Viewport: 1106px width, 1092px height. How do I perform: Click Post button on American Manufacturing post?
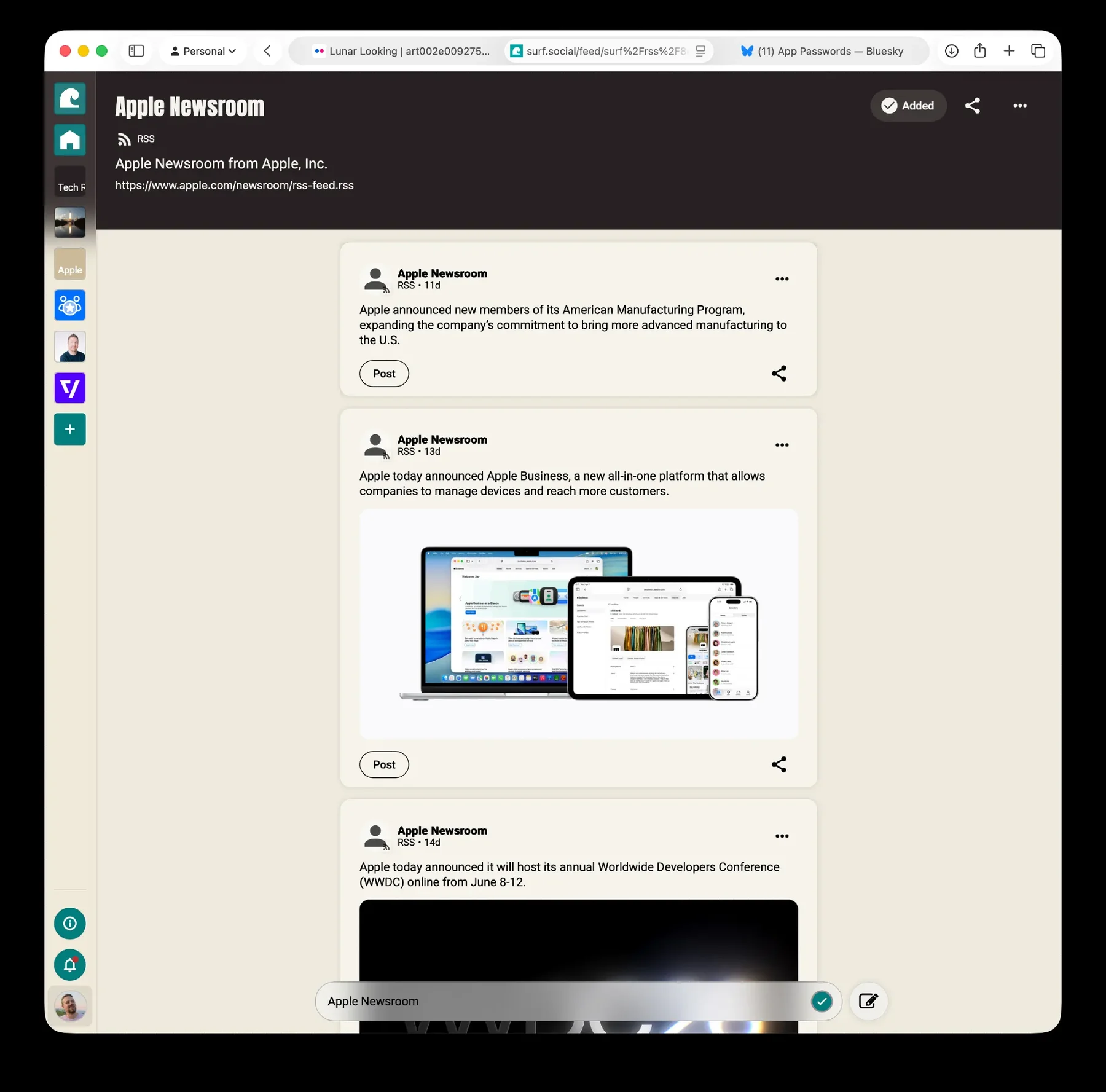coord(384,374)
